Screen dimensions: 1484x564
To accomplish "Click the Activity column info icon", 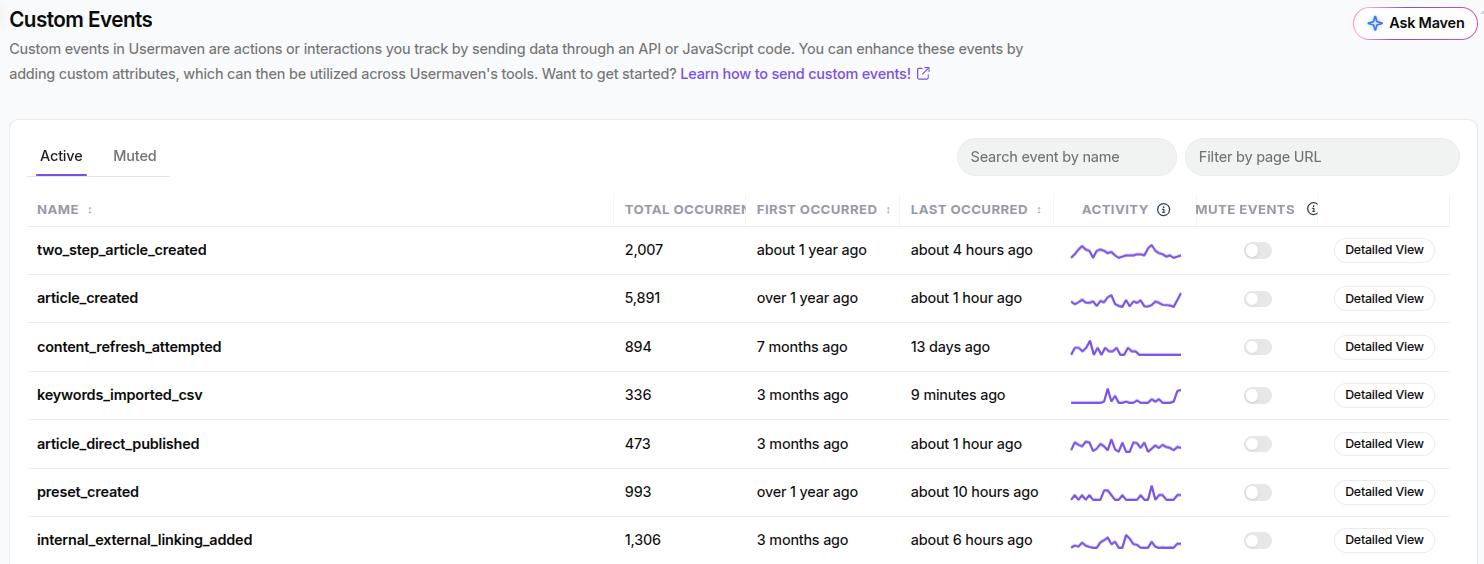I will click(1163, 210).
